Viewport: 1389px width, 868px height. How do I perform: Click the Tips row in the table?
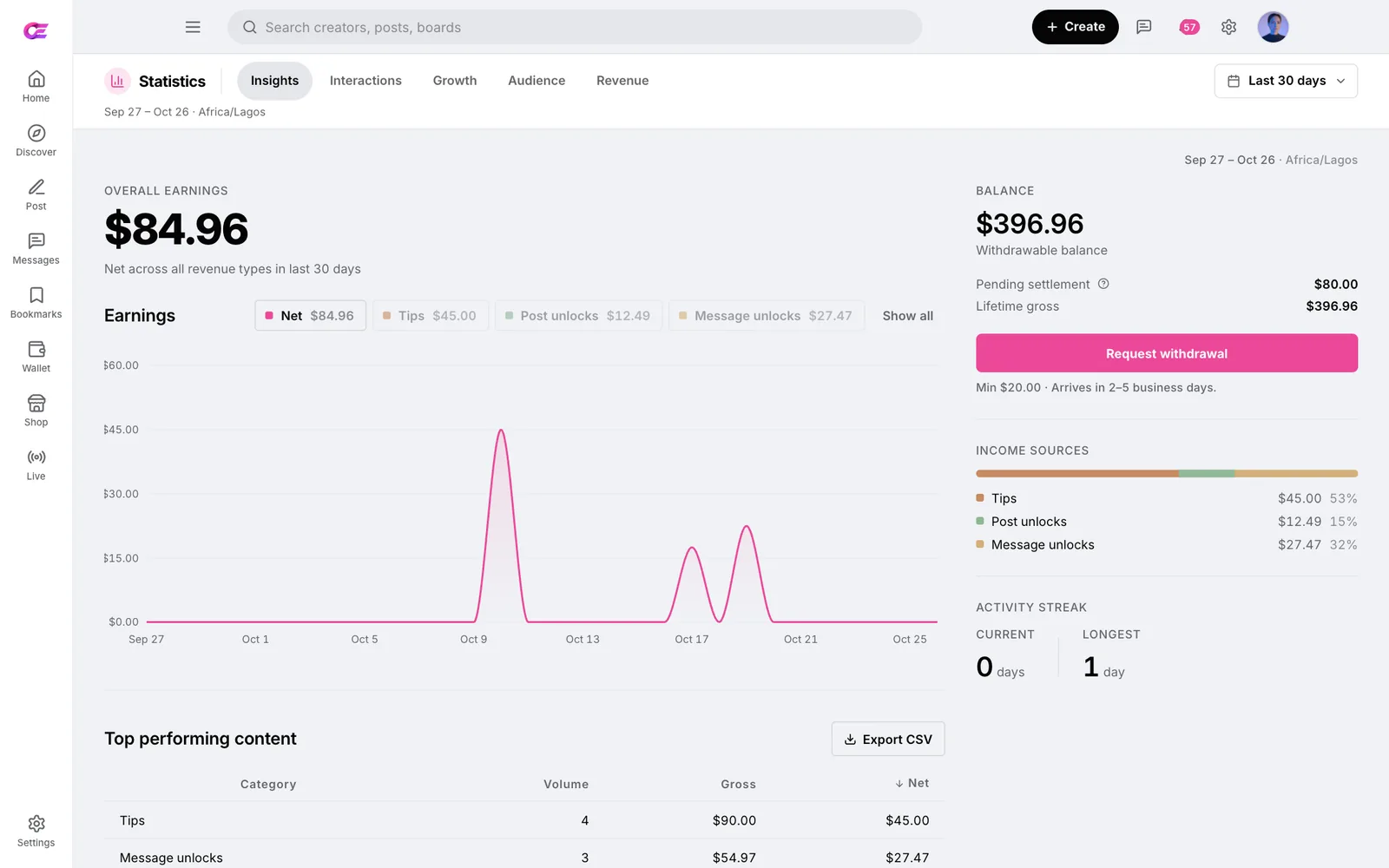(x=524, y=820)
